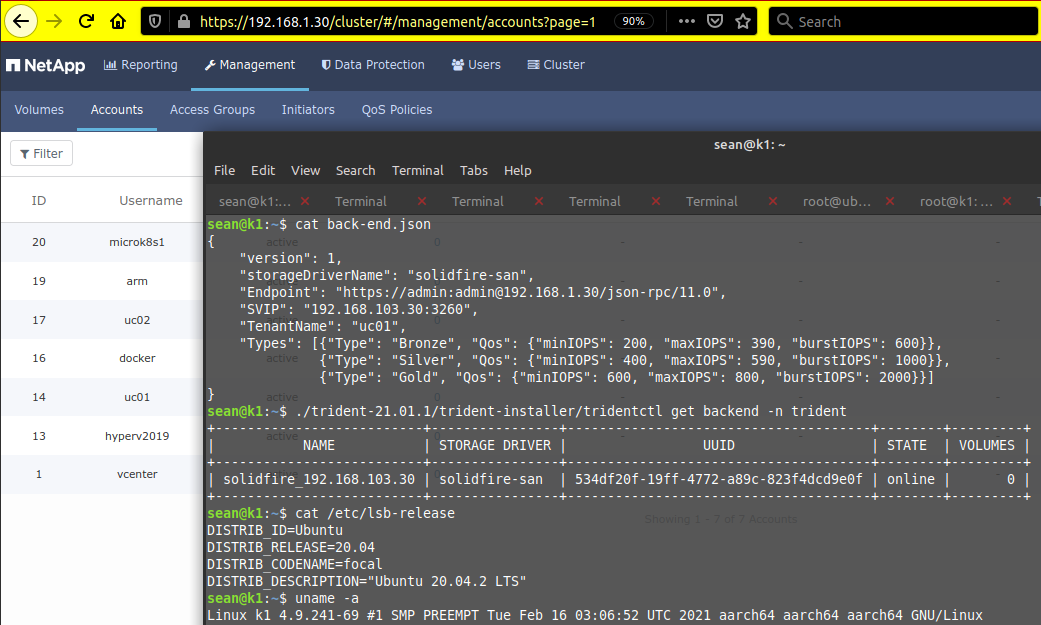The width and height of the screenshot is (1041, 625).
Task: Select account row microk8s1
Action: coord(102,242)
